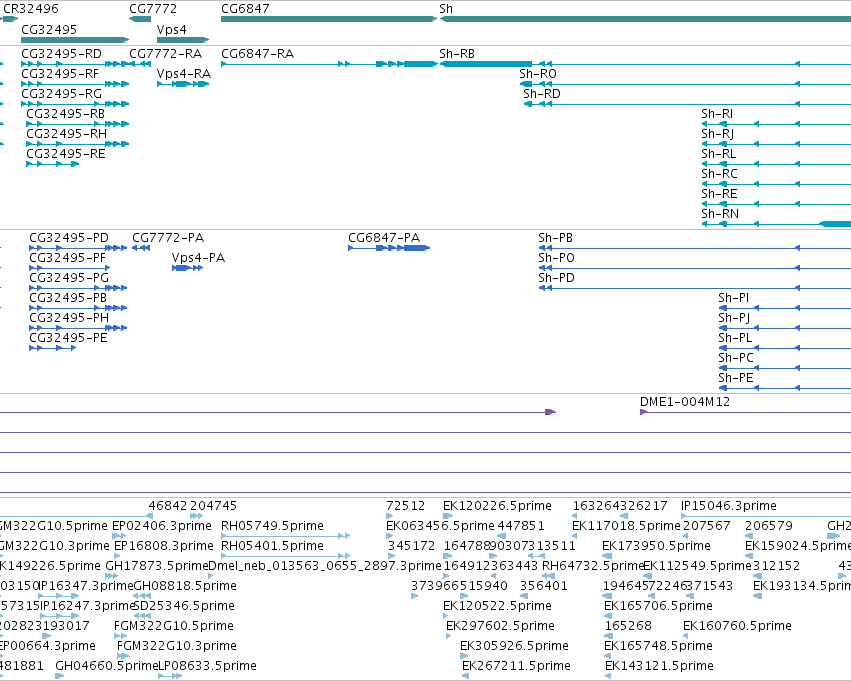The width and height of the screenshot is (851, 681).
Task: Open EST IP15046.3prime
Action: (729, 506)
